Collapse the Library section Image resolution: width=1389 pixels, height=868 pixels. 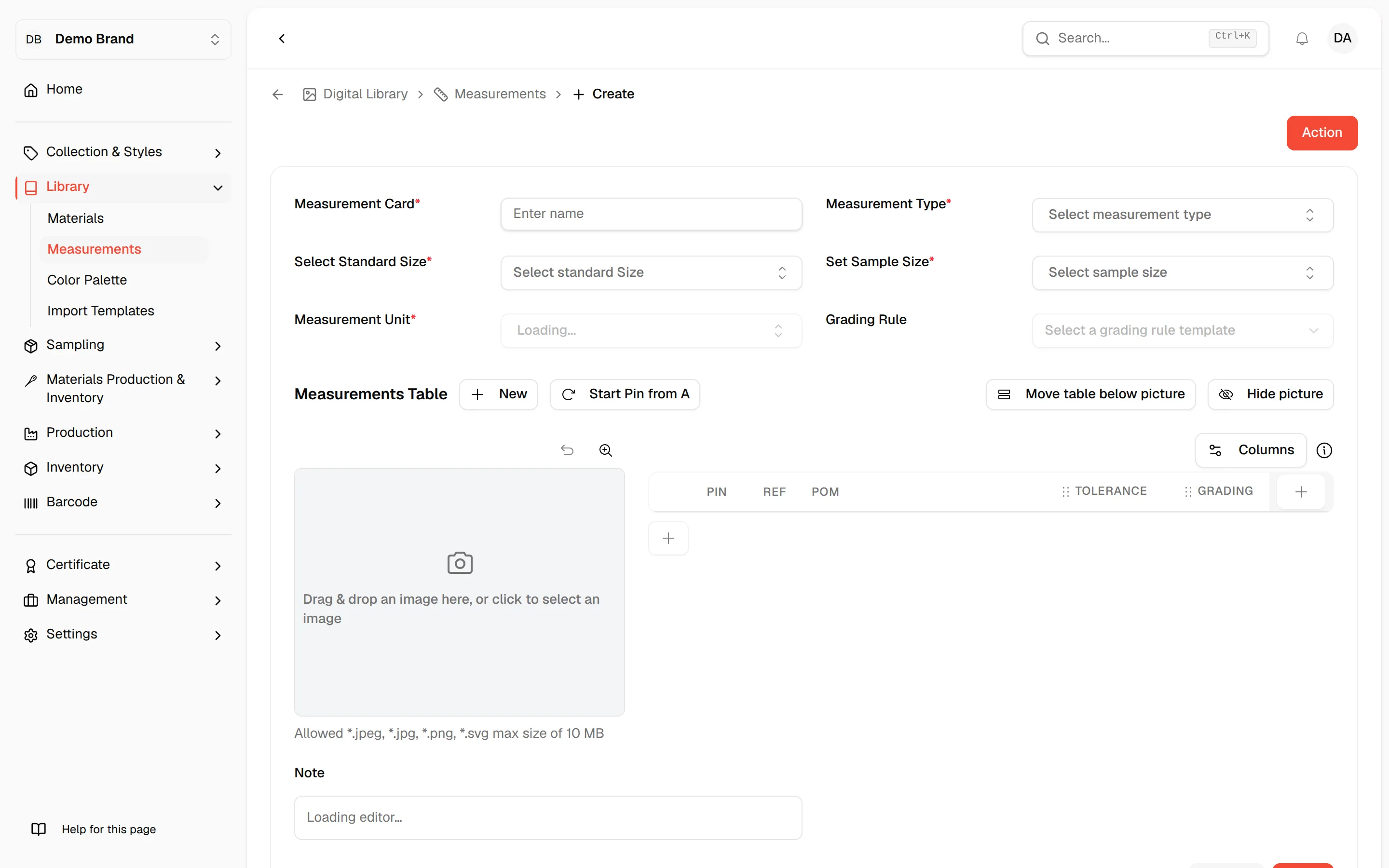click(x=123, y=187)
